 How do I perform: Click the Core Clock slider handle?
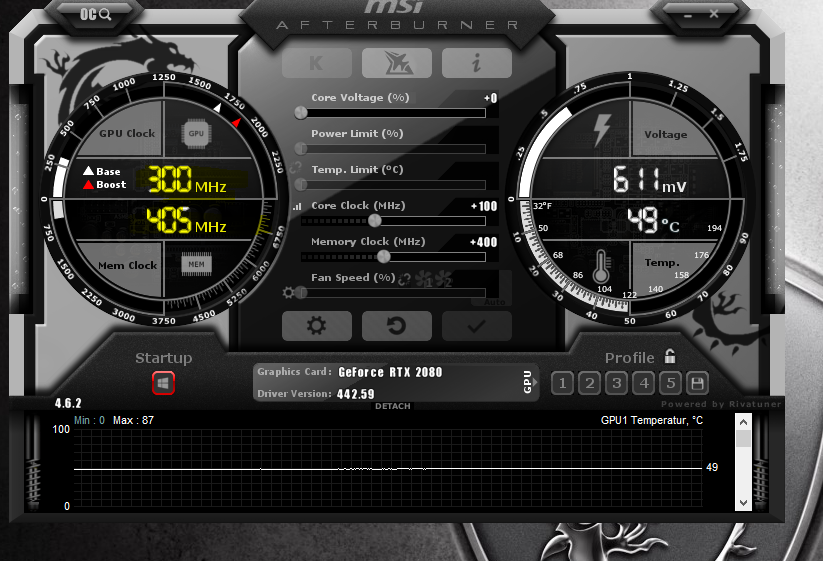point(374,220)
